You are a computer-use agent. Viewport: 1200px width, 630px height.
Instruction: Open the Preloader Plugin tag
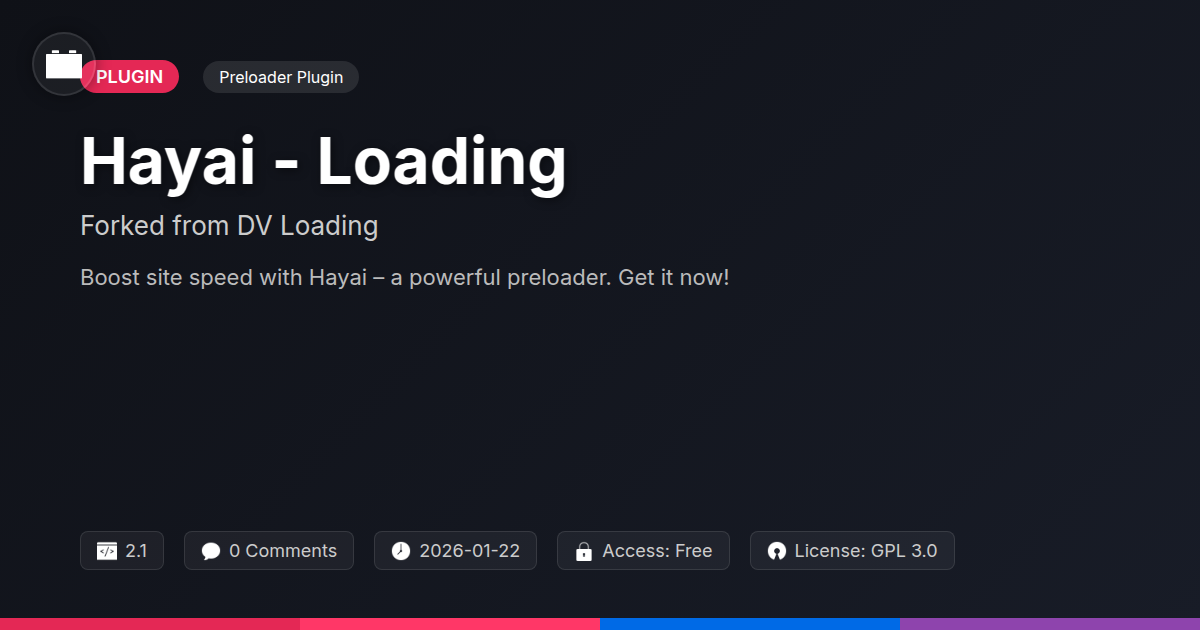[281, 77]
